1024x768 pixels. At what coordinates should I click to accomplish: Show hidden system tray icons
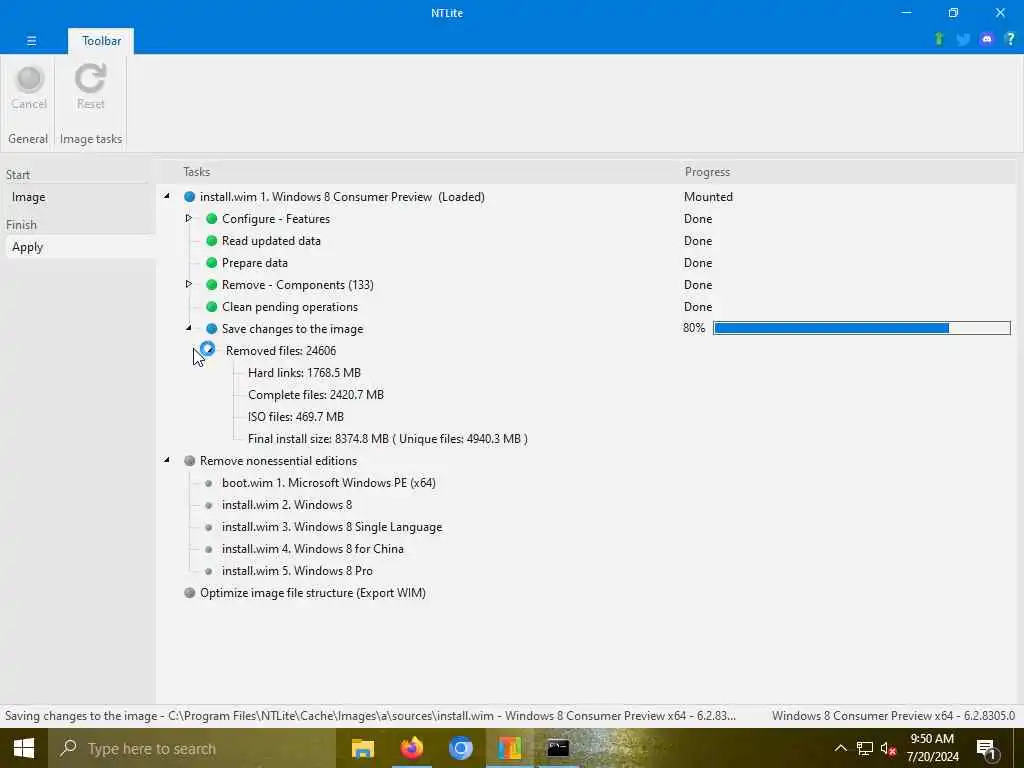point(840,748)
